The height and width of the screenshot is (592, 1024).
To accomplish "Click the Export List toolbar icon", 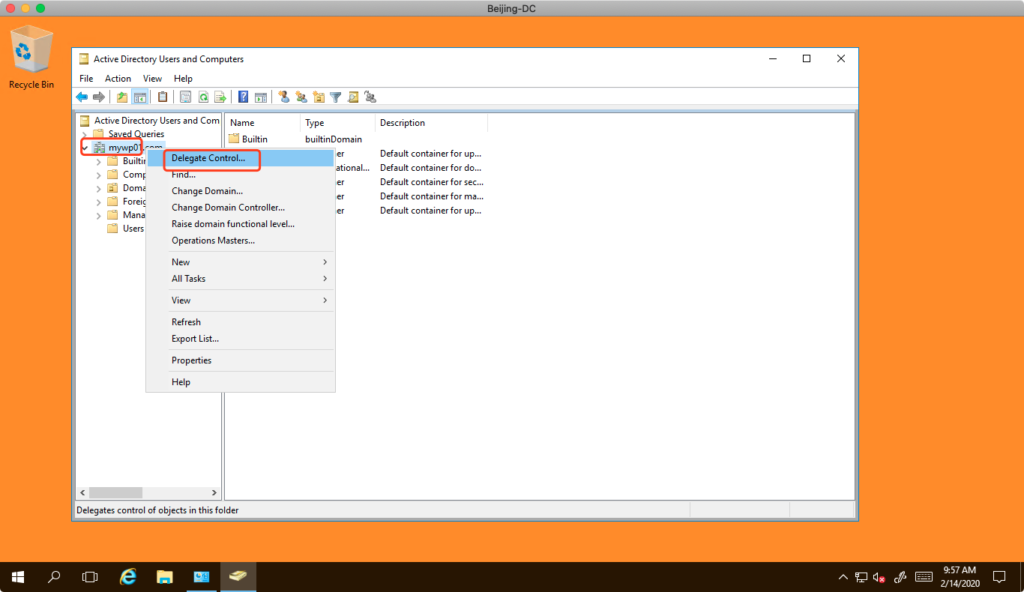I will 219,97.
